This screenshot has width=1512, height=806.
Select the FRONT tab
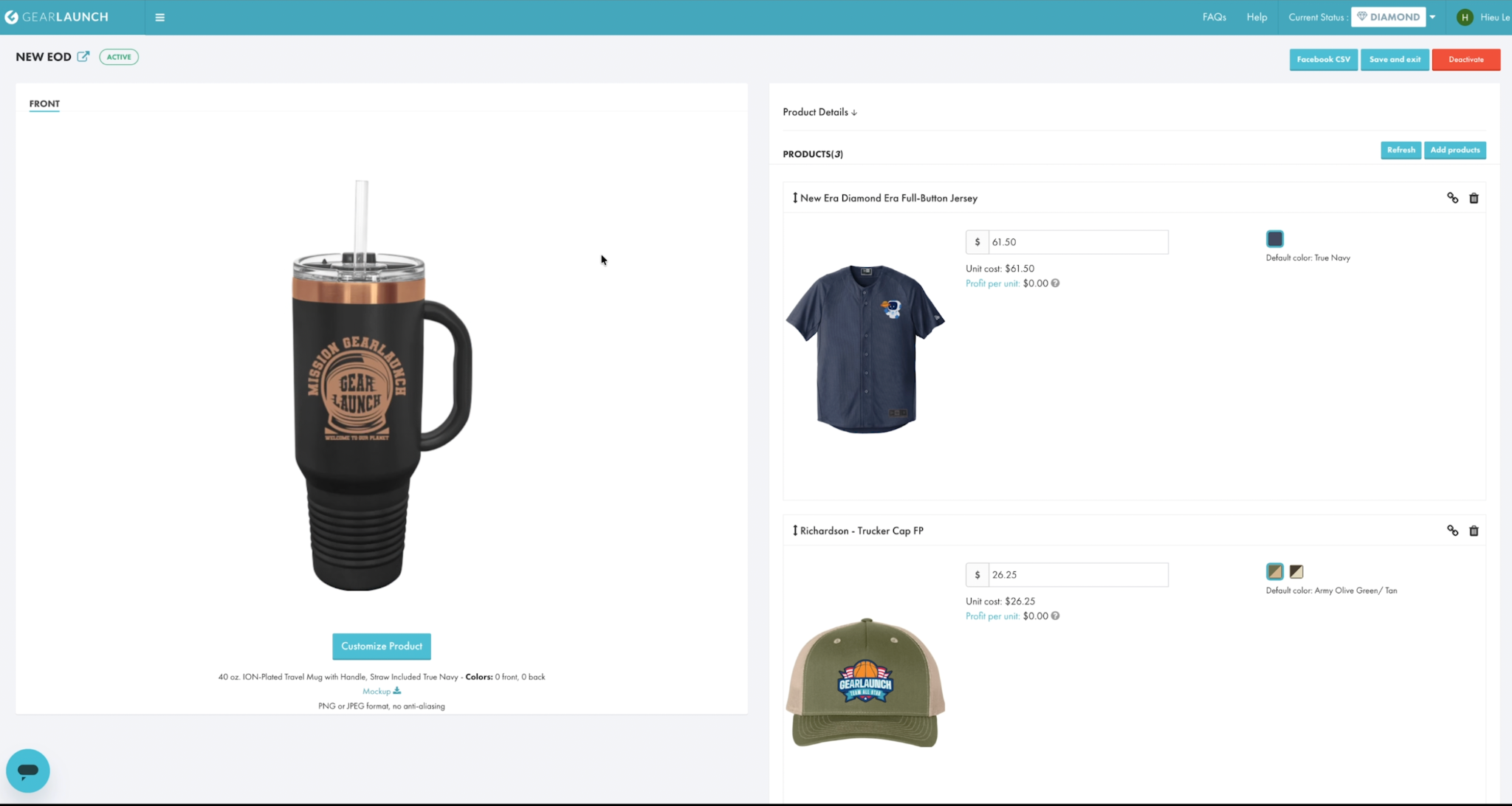click(44, 103)
